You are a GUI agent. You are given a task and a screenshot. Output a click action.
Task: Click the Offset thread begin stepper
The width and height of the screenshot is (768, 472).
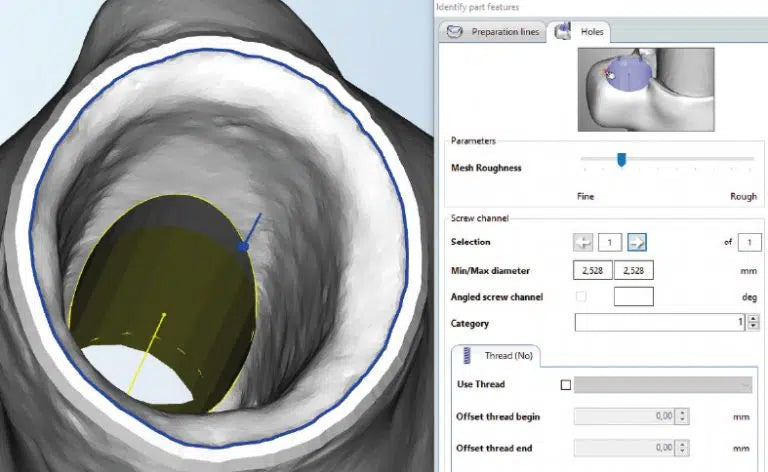click(x=682, y=417)
